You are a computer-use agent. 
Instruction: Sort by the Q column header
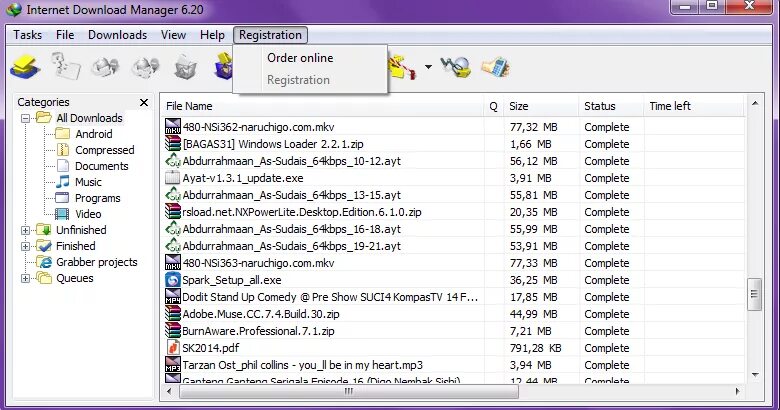tap(493, 106)
